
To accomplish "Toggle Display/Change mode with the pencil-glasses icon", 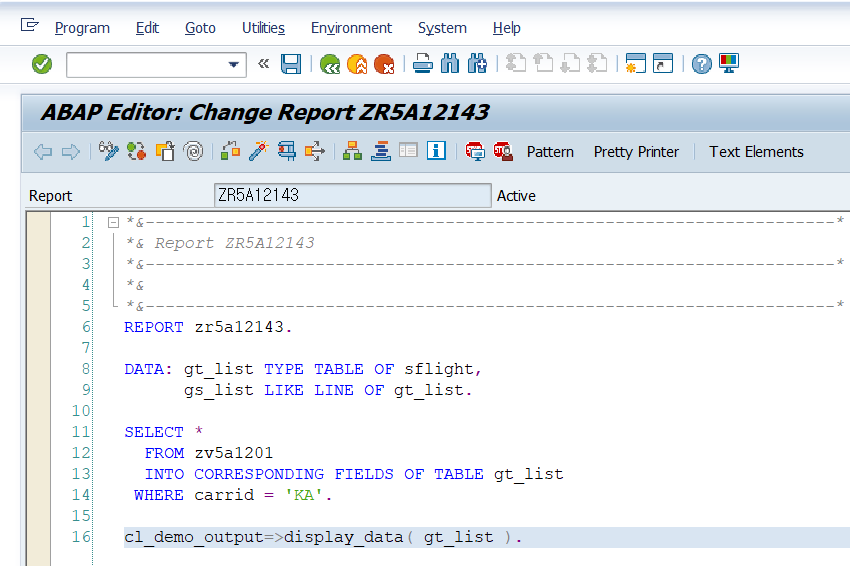I will tap(108, 151).
